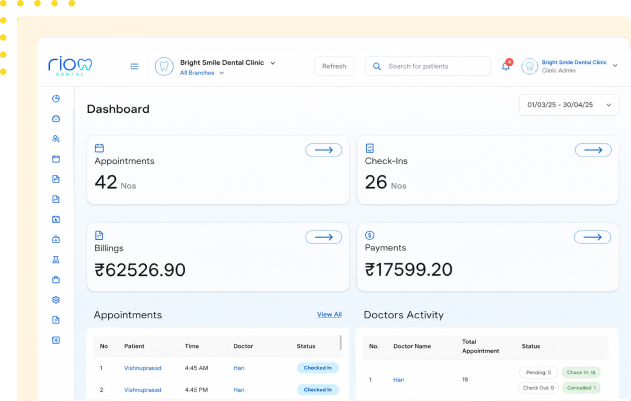The image size is (631, 401).
Task: Click the calendar icon on the Appointments card
Action: coord(99,148)
